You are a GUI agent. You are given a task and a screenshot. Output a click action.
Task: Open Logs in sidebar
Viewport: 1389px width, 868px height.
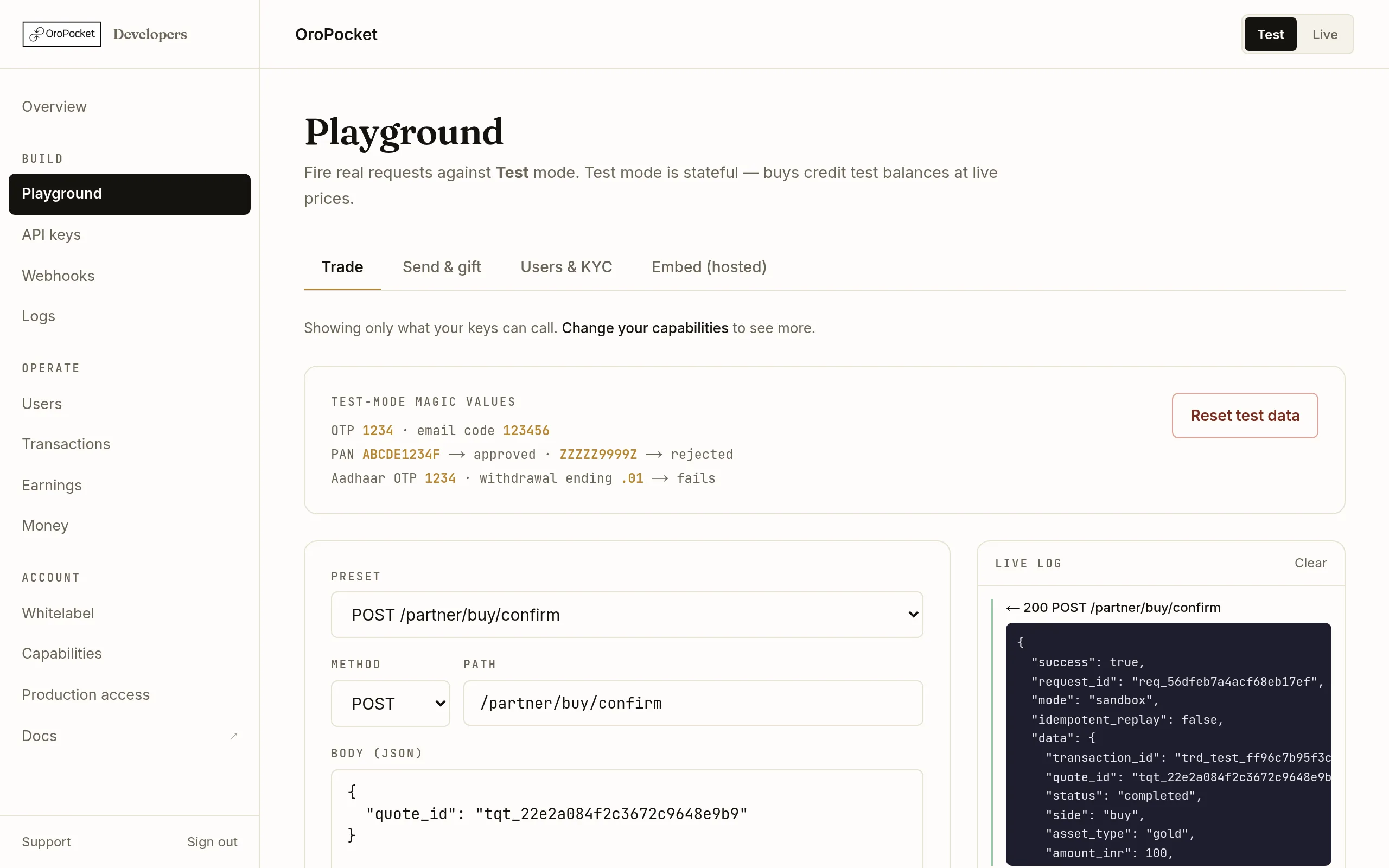tap(129, 316)
